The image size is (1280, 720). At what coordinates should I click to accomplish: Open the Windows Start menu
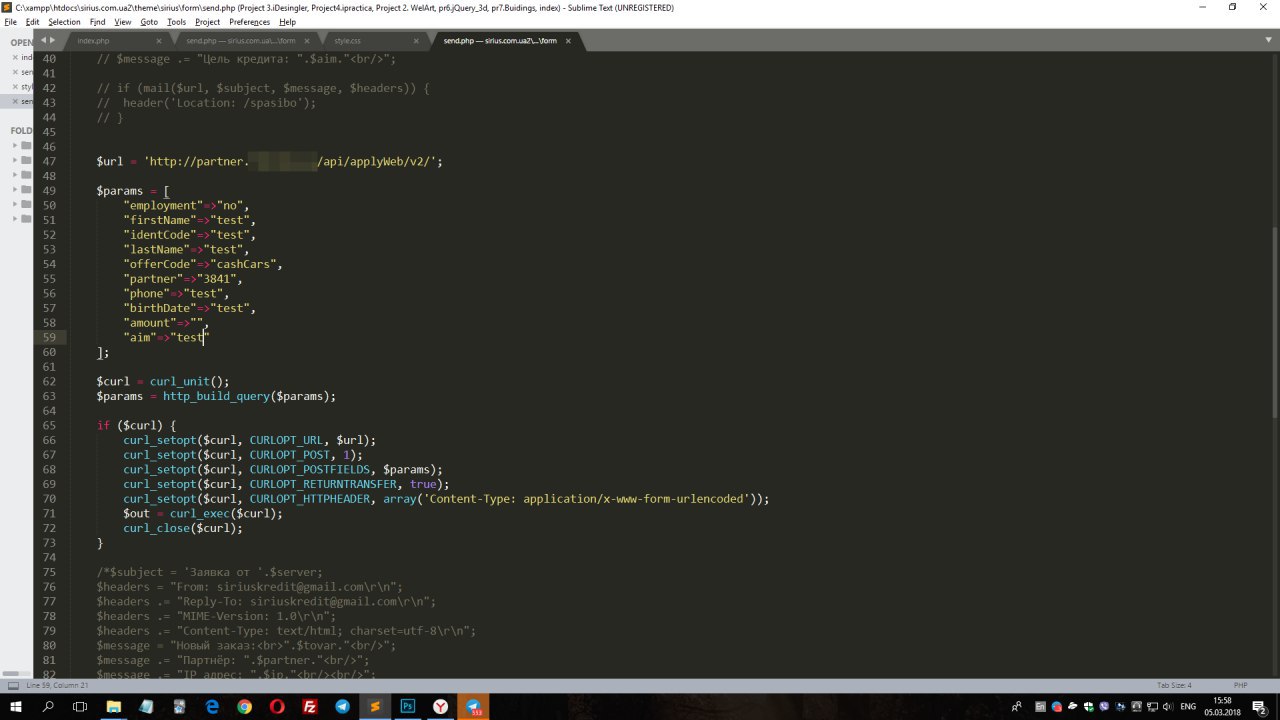coord(16,706)
